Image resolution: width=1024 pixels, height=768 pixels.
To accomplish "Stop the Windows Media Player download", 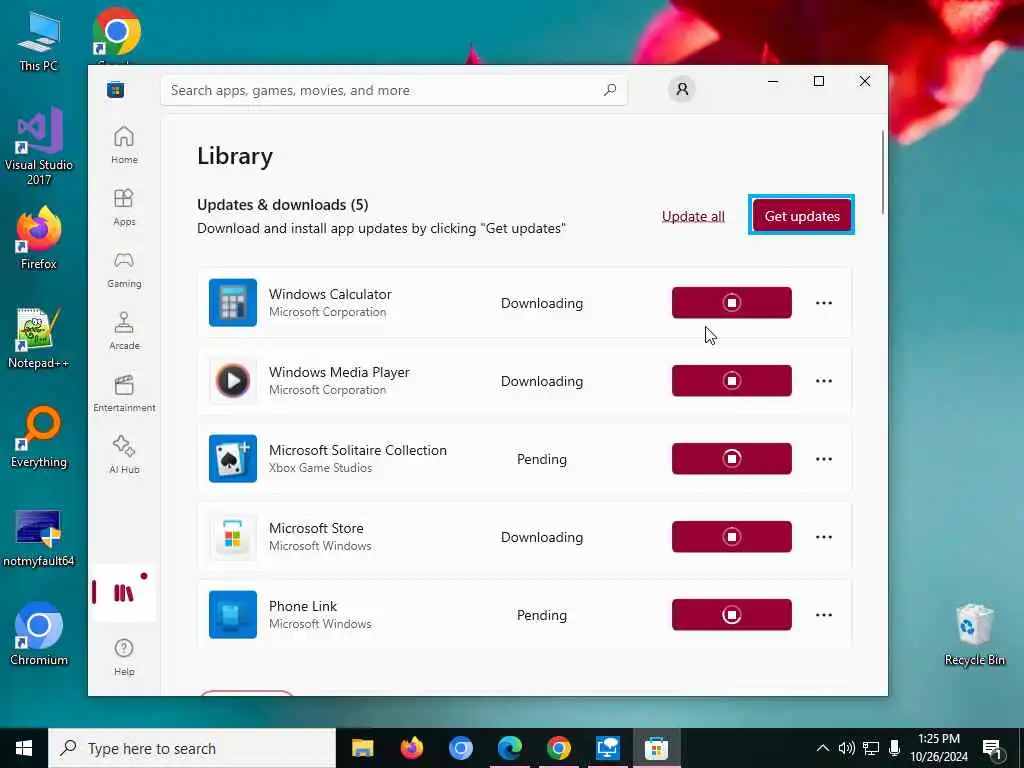I will 731,380.
